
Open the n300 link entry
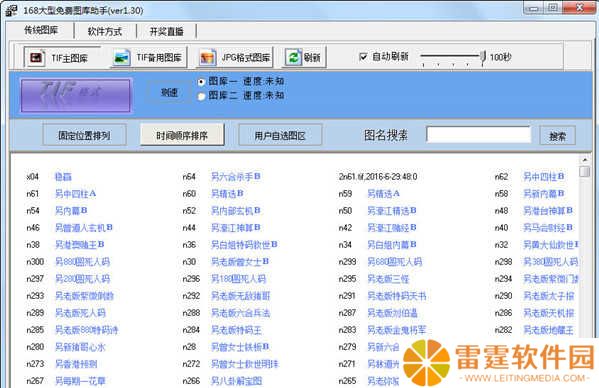(83, 262)
